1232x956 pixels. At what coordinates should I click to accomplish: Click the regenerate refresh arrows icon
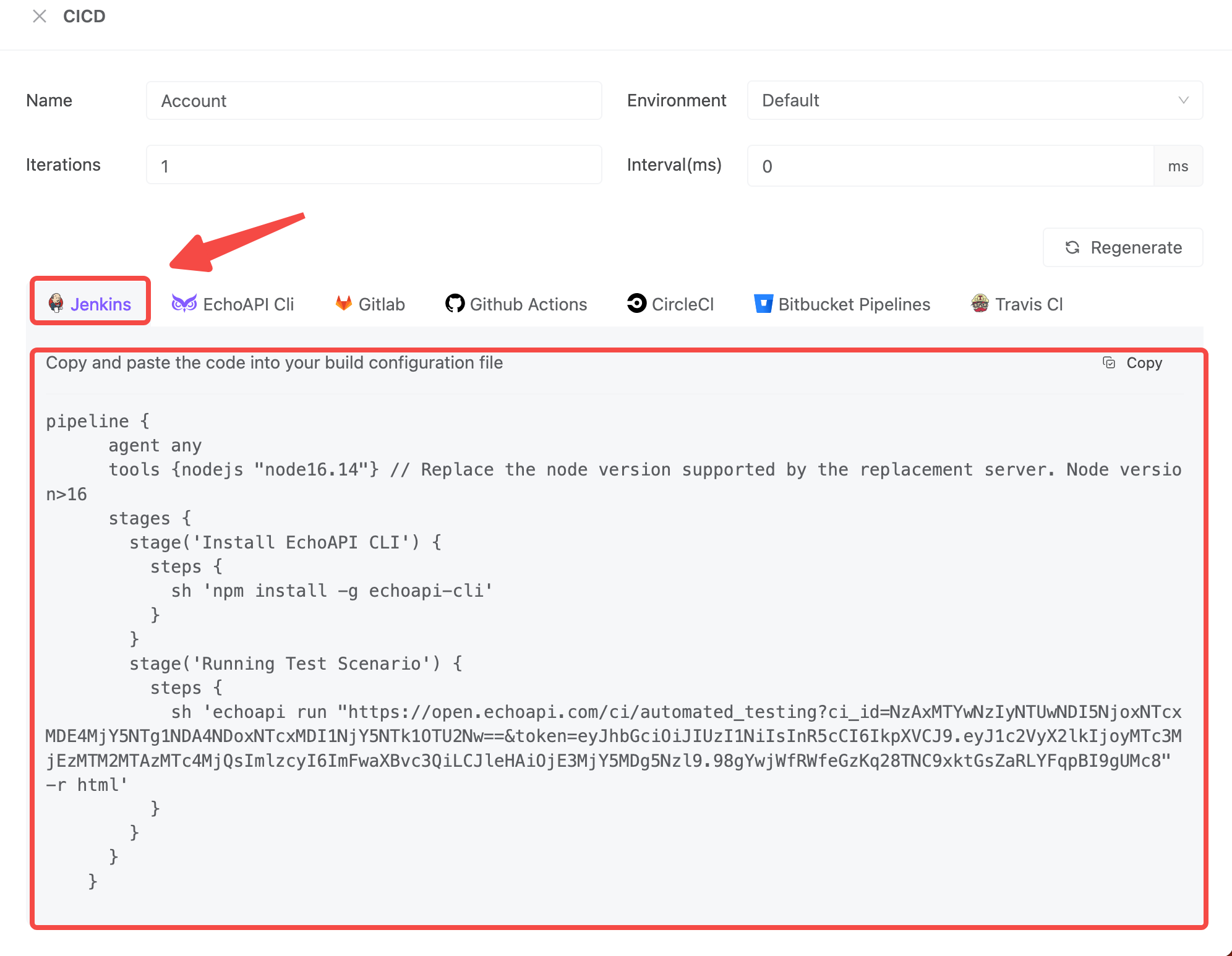(x=1072, y=247)
